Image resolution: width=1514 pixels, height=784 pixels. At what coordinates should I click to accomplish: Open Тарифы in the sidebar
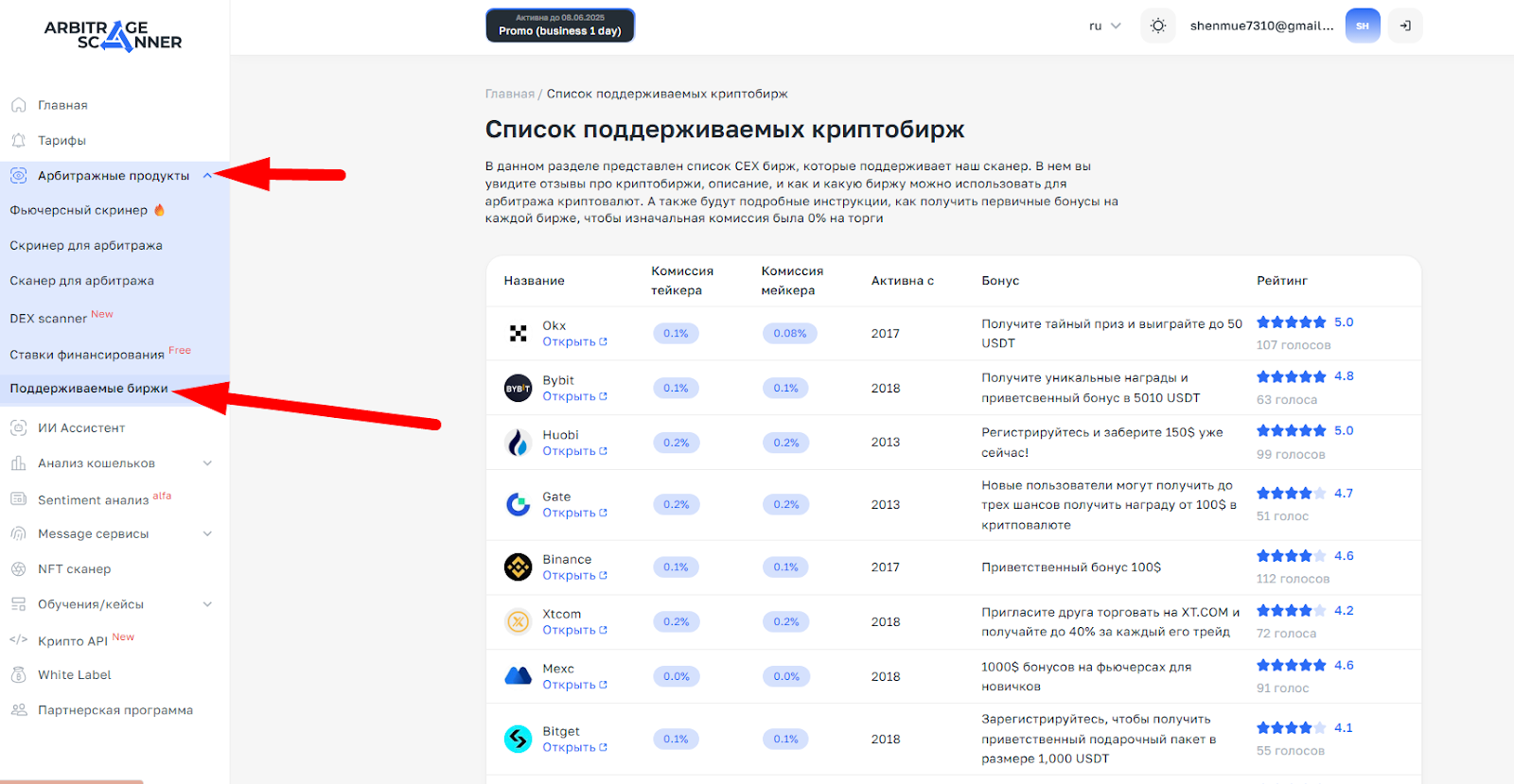(62, 141)
